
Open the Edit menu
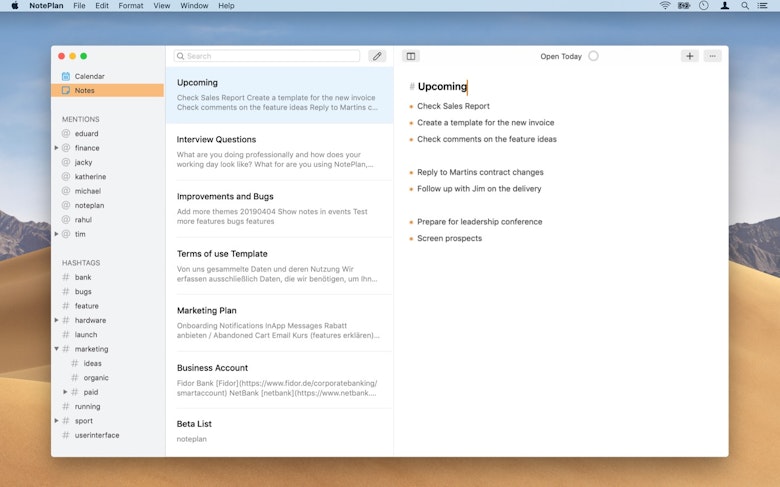(102, 5)
